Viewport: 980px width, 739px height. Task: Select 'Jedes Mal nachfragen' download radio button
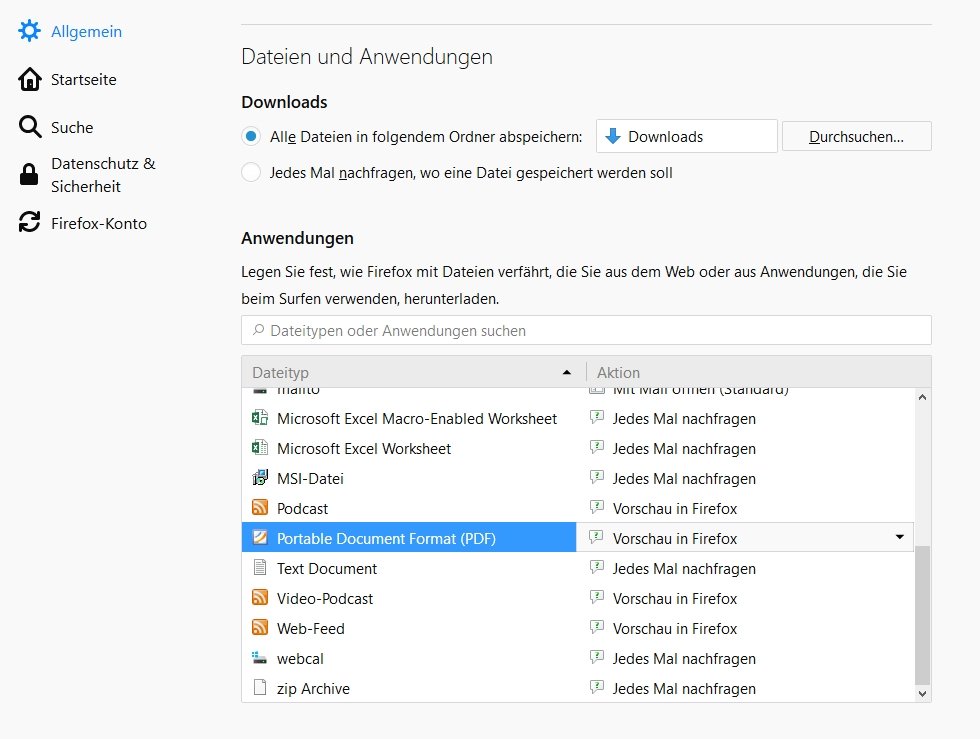click(251, 172)
